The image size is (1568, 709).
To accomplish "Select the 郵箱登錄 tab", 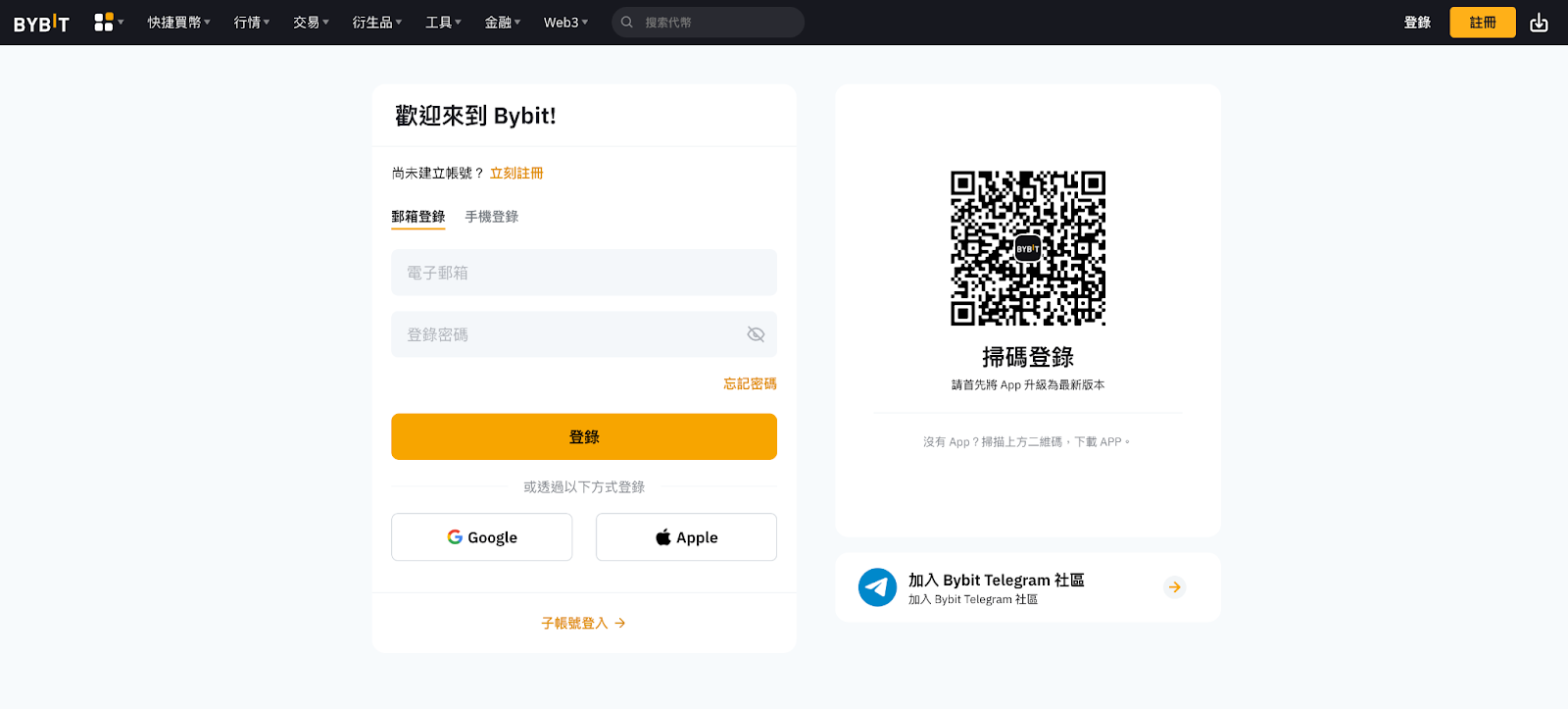I will [418, 217].
